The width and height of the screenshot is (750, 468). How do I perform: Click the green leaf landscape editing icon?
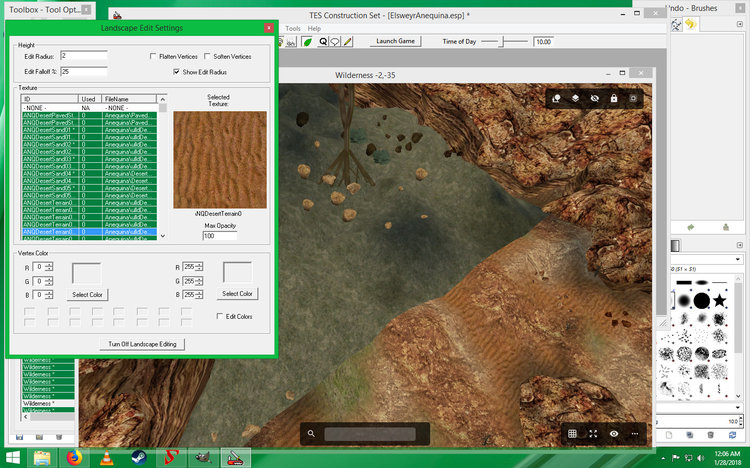click(x=308, y=42)
